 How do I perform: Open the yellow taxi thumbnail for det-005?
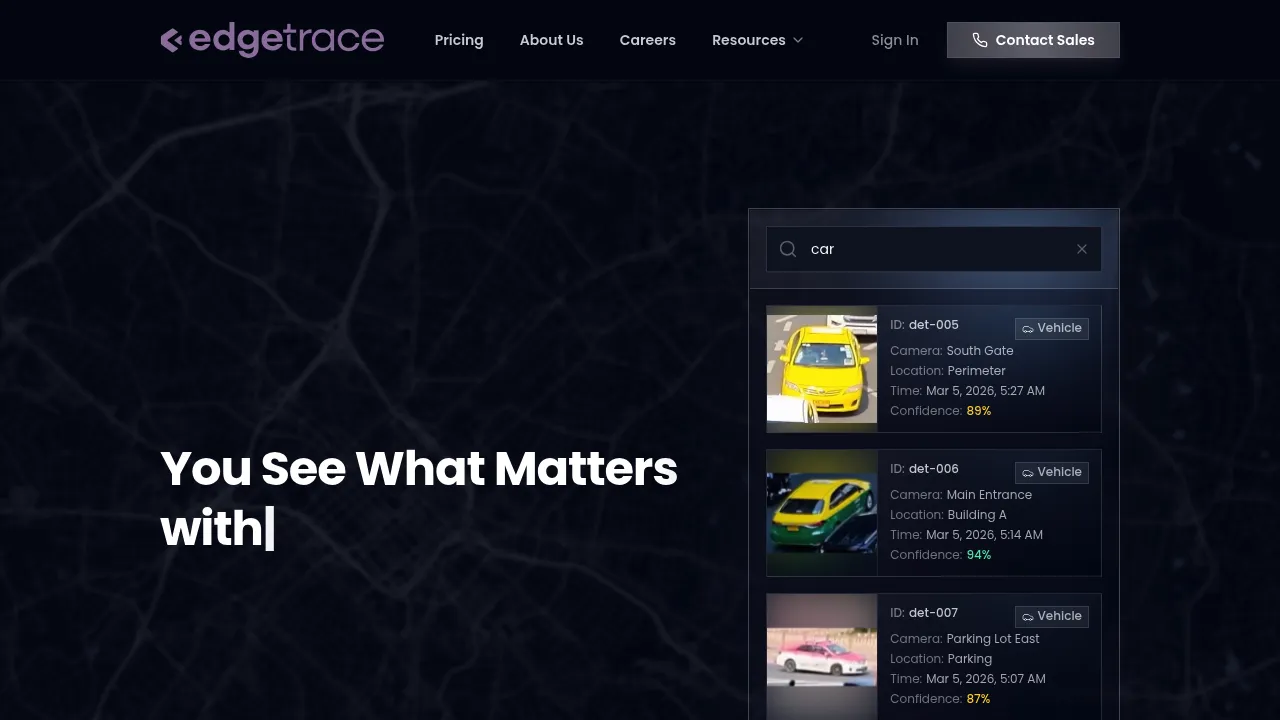[822, 369]
